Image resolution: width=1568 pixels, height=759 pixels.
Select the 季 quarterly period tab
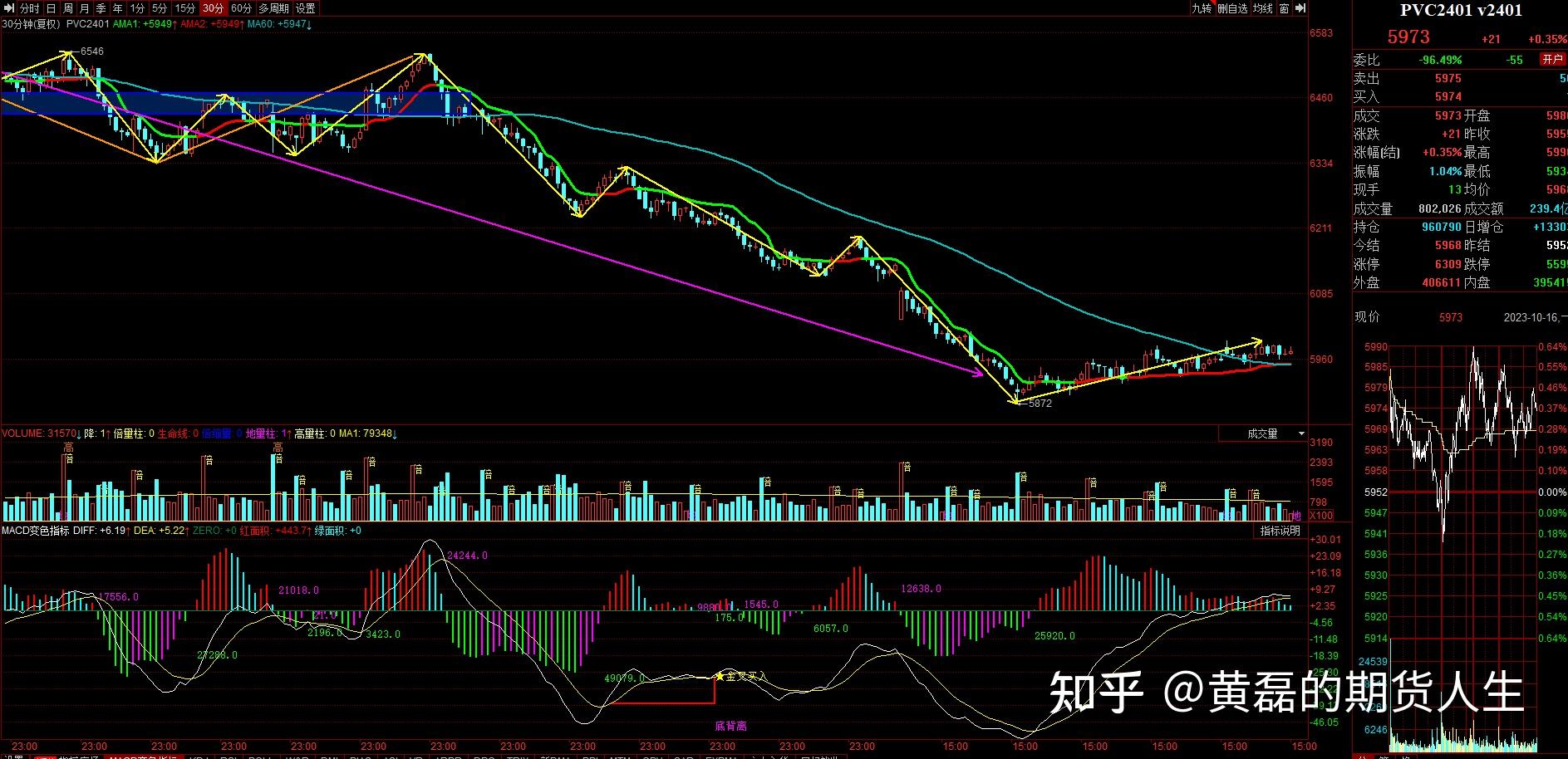click(101, 8)
